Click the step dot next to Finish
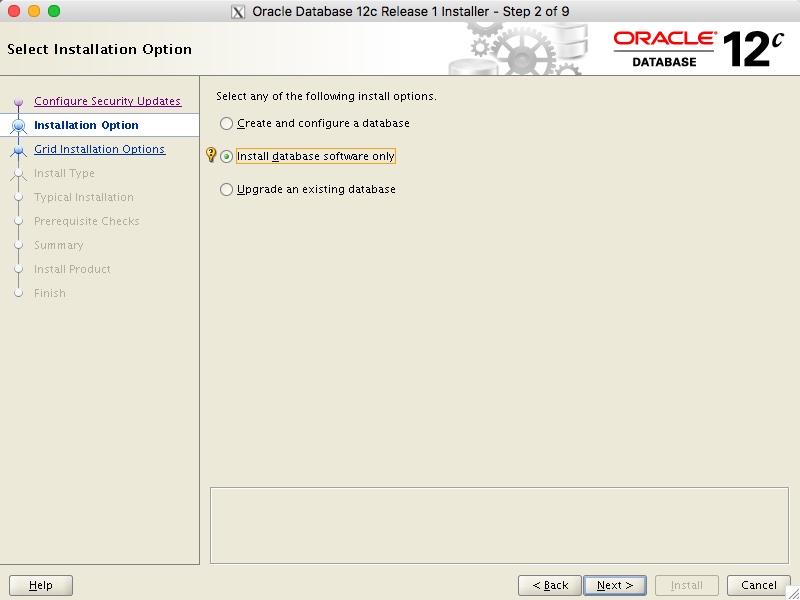The height and width of the screenshot is (600, 800). [17, 293]
